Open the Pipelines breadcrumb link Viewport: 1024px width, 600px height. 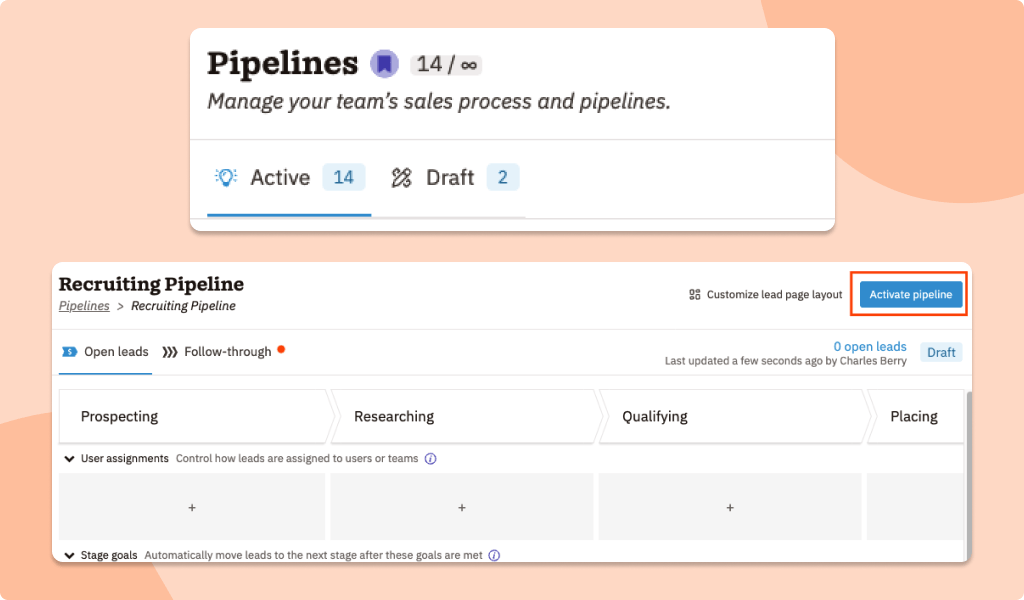[x=84, y=306]
